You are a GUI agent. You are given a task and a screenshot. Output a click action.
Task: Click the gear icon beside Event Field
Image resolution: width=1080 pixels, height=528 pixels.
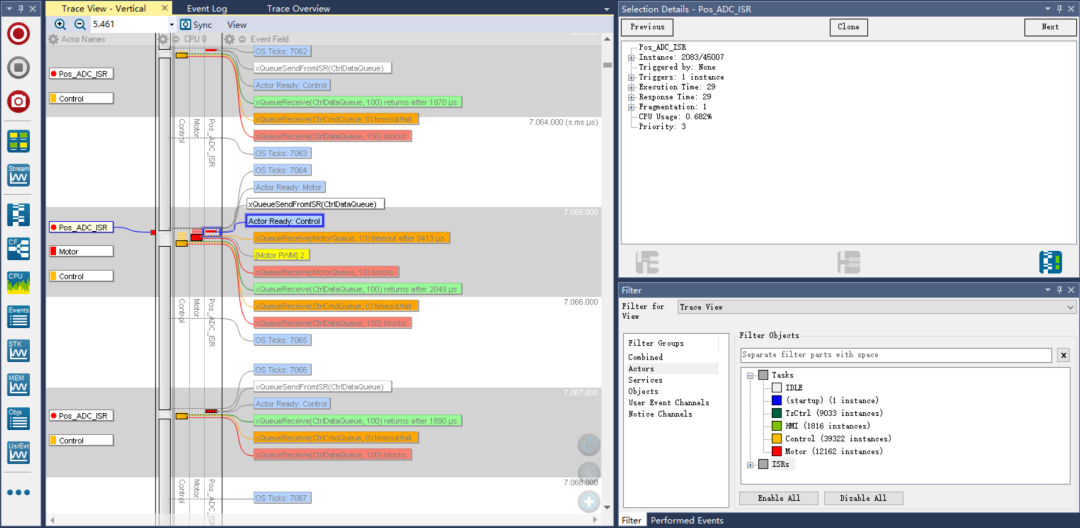230,39
